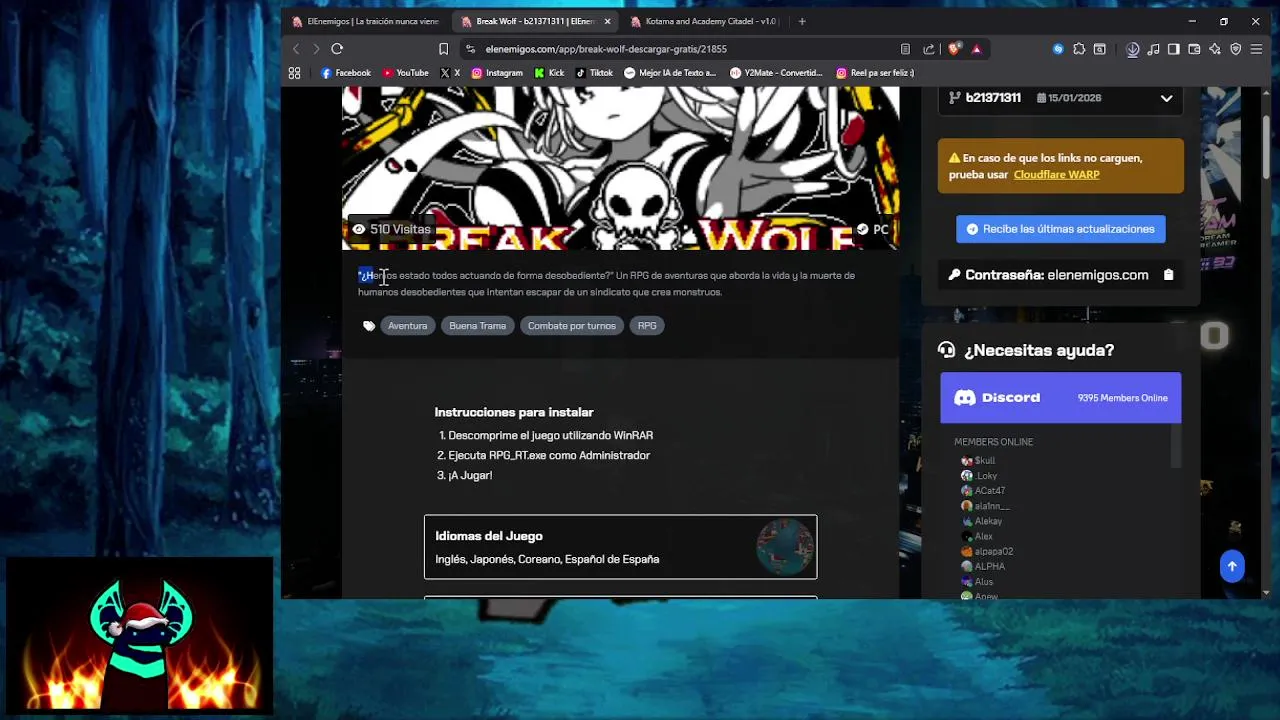Open the Mejor IA de Texto bookmark
This screenshot has height=720, width=1280.
[x=670, y=73]
